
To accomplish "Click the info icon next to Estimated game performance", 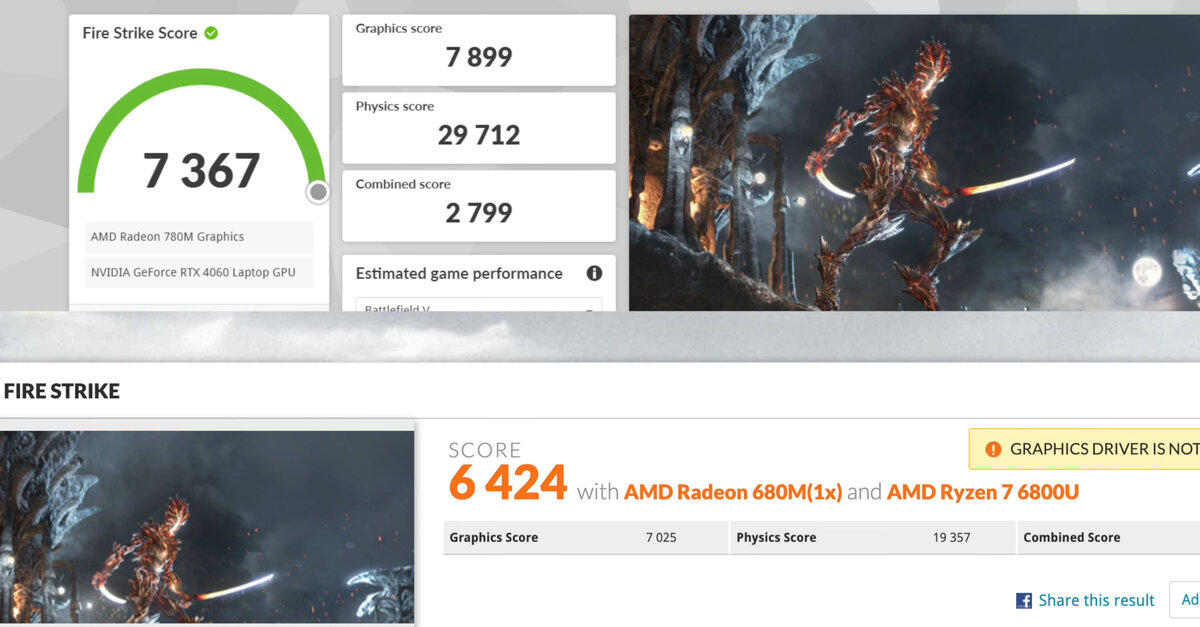I will [x=594, y=273].
